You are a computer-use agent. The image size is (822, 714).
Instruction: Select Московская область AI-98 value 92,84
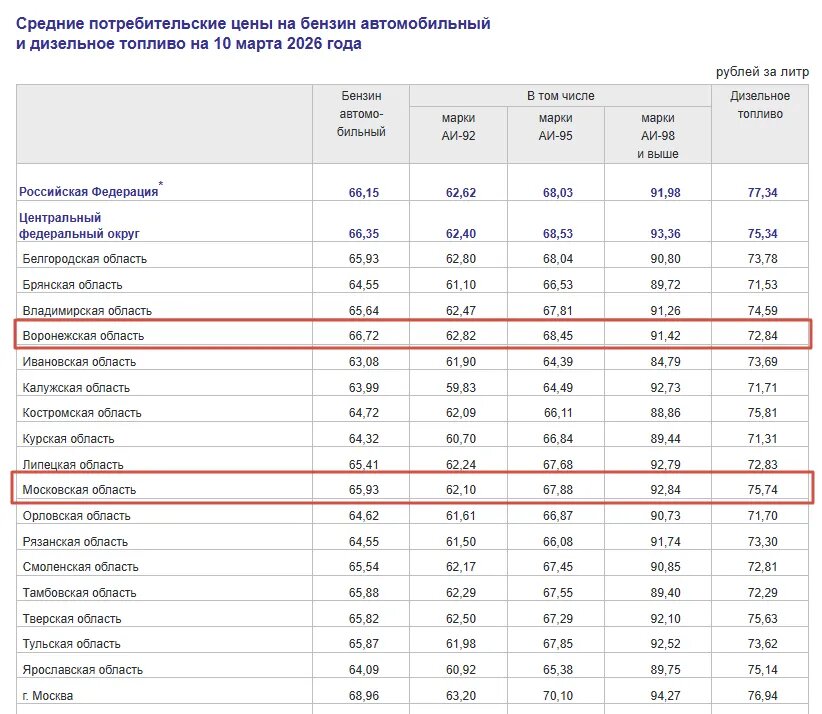(665, 490)
